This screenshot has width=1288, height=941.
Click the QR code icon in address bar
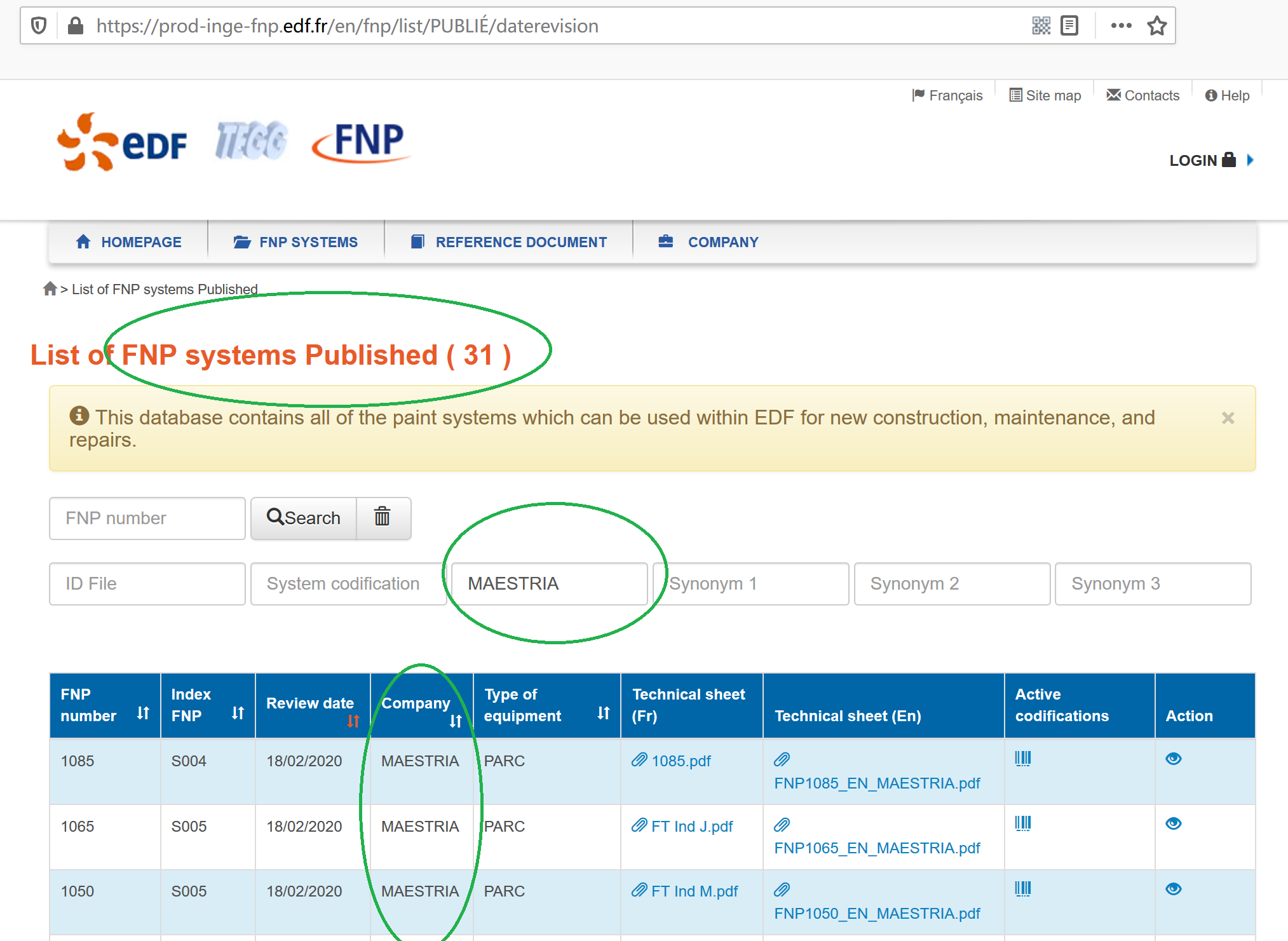[x=1041, y=26]
